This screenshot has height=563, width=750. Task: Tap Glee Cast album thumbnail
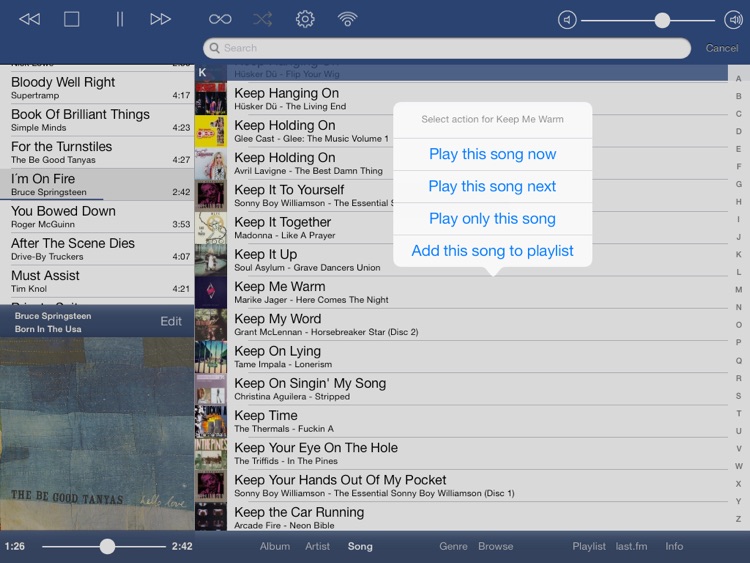211,131
